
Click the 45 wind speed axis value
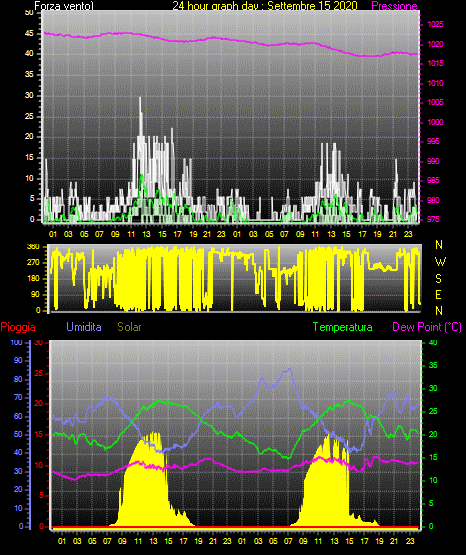29,34
